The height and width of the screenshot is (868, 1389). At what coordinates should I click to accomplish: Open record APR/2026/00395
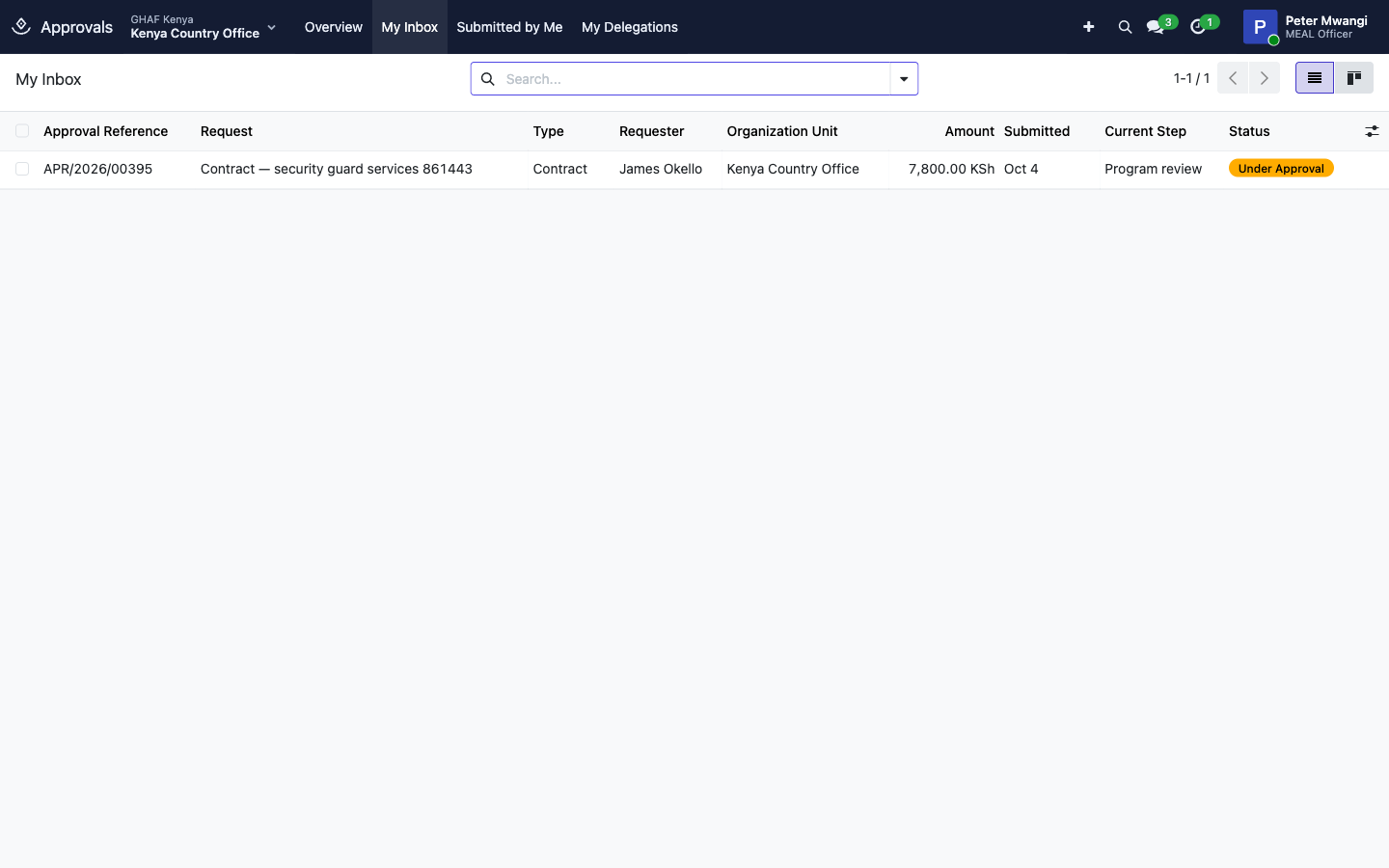(x=97, y=169)
